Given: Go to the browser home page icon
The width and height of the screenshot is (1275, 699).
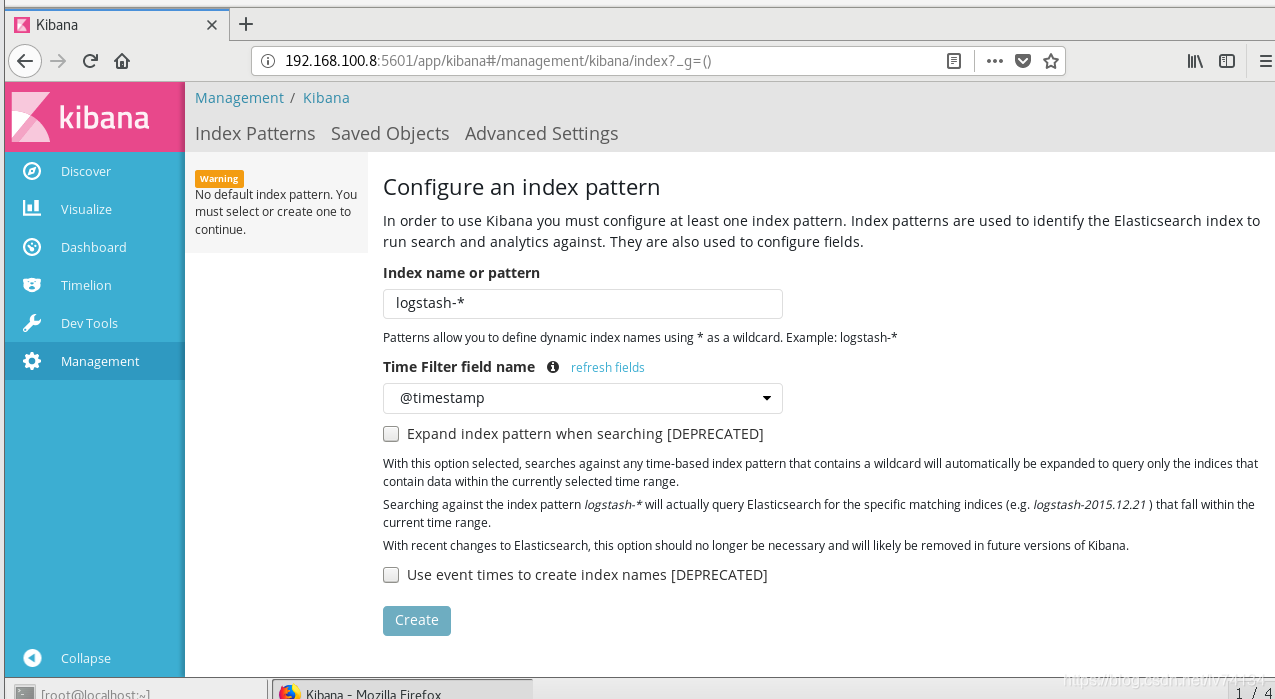Looking at the screenshot, I should click(122, 61).
